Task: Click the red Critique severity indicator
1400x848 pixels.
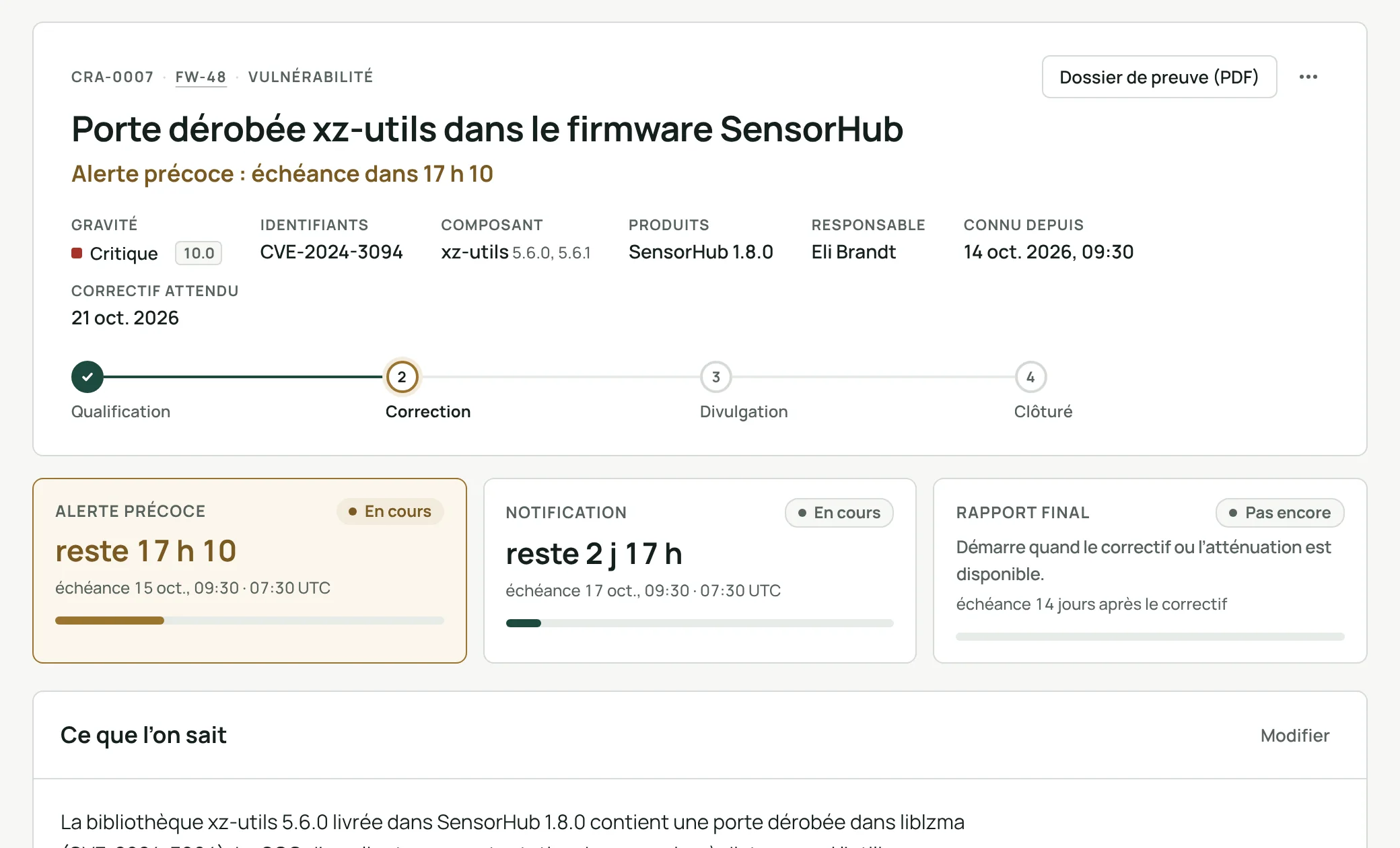Action: [x=77, y=253]
